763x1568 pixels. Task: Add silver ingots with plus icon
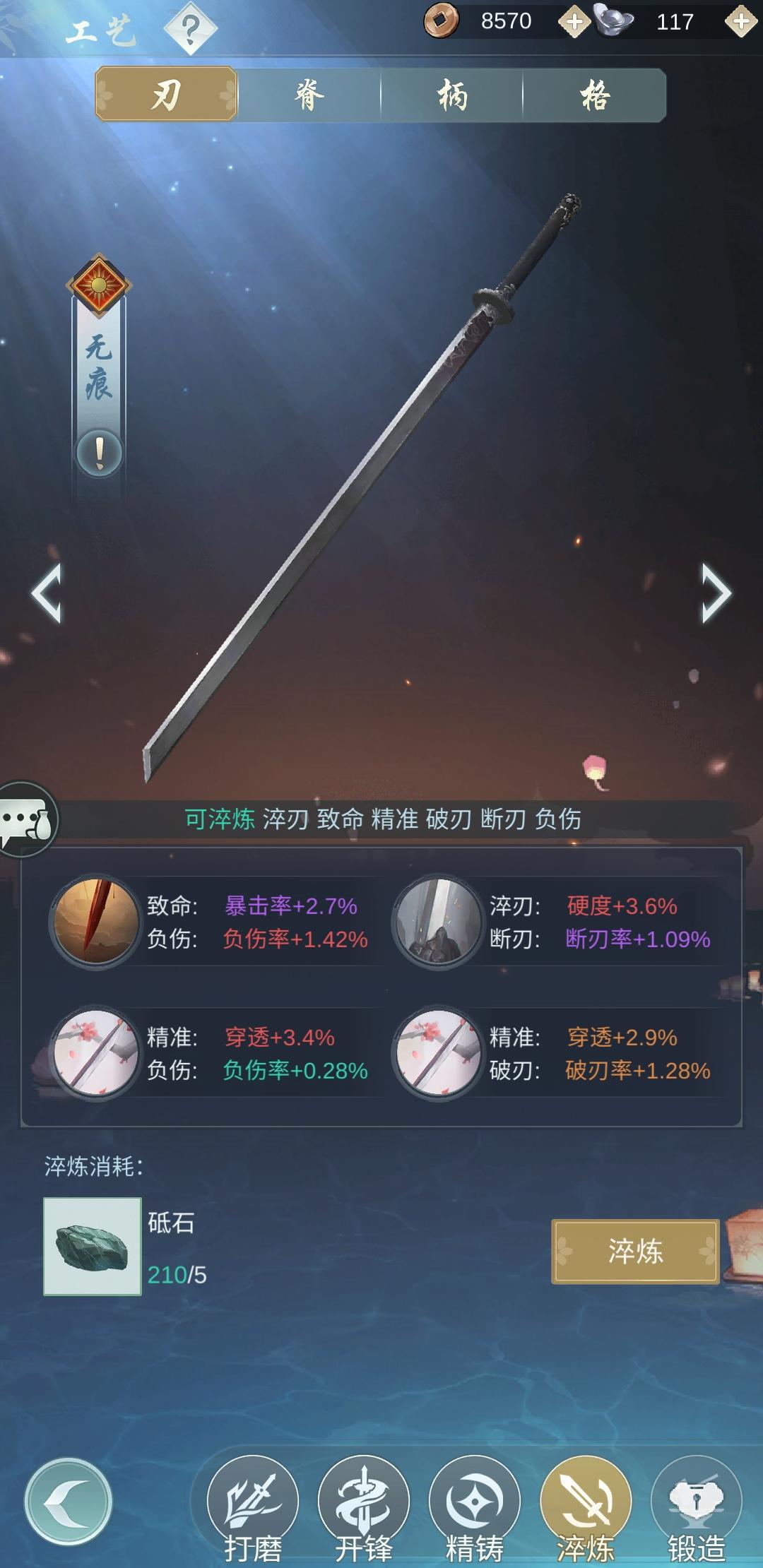click(x=741, y=22)
